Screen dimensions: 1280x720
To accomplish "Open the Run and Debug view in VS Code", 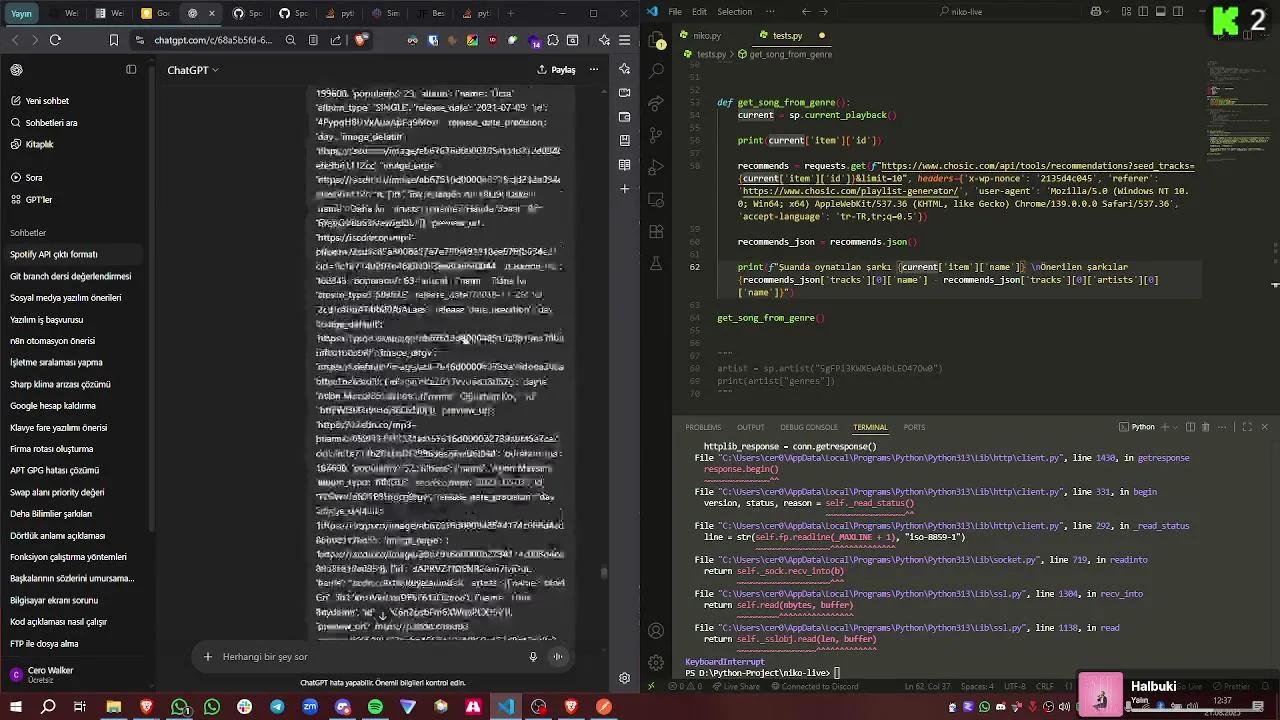I will [656, 167].
